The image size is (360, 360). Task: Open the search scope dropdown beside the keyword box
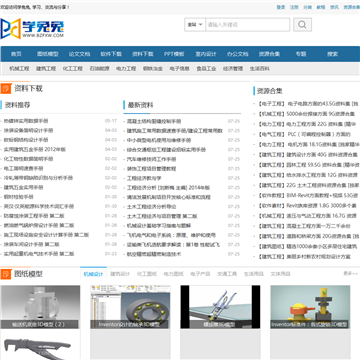coord(195,25)
